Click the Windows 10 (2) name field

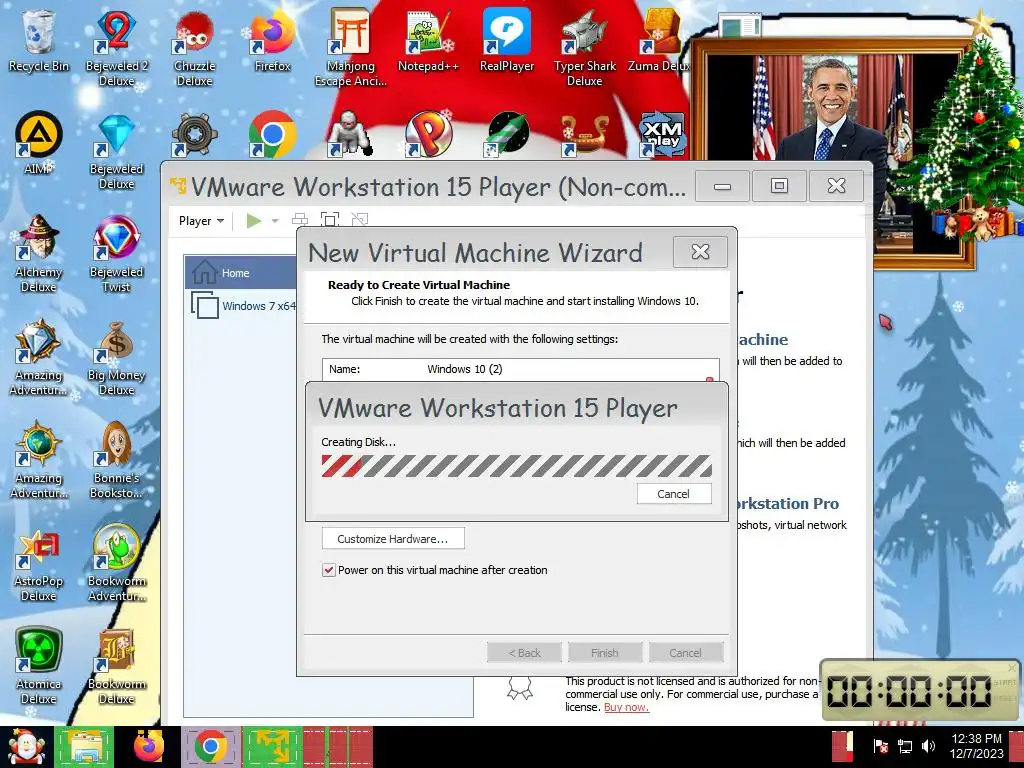[520, 369]
